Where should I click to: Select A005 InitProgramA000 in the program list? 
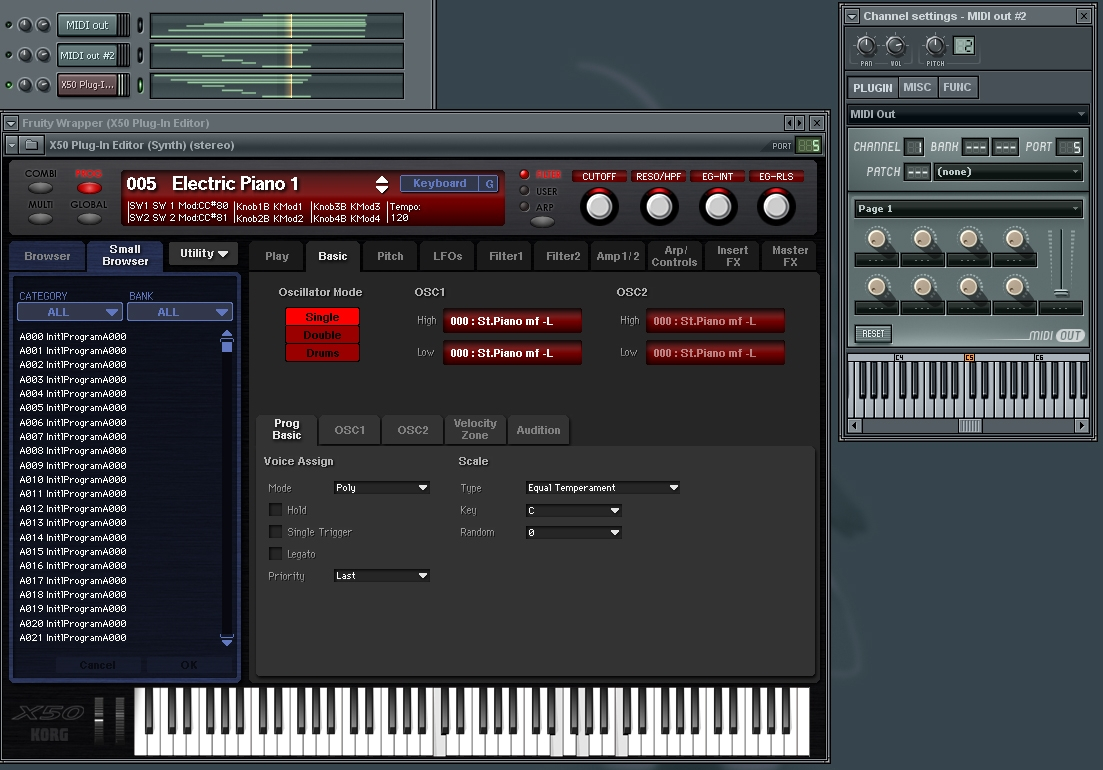[x=73, y=408]
